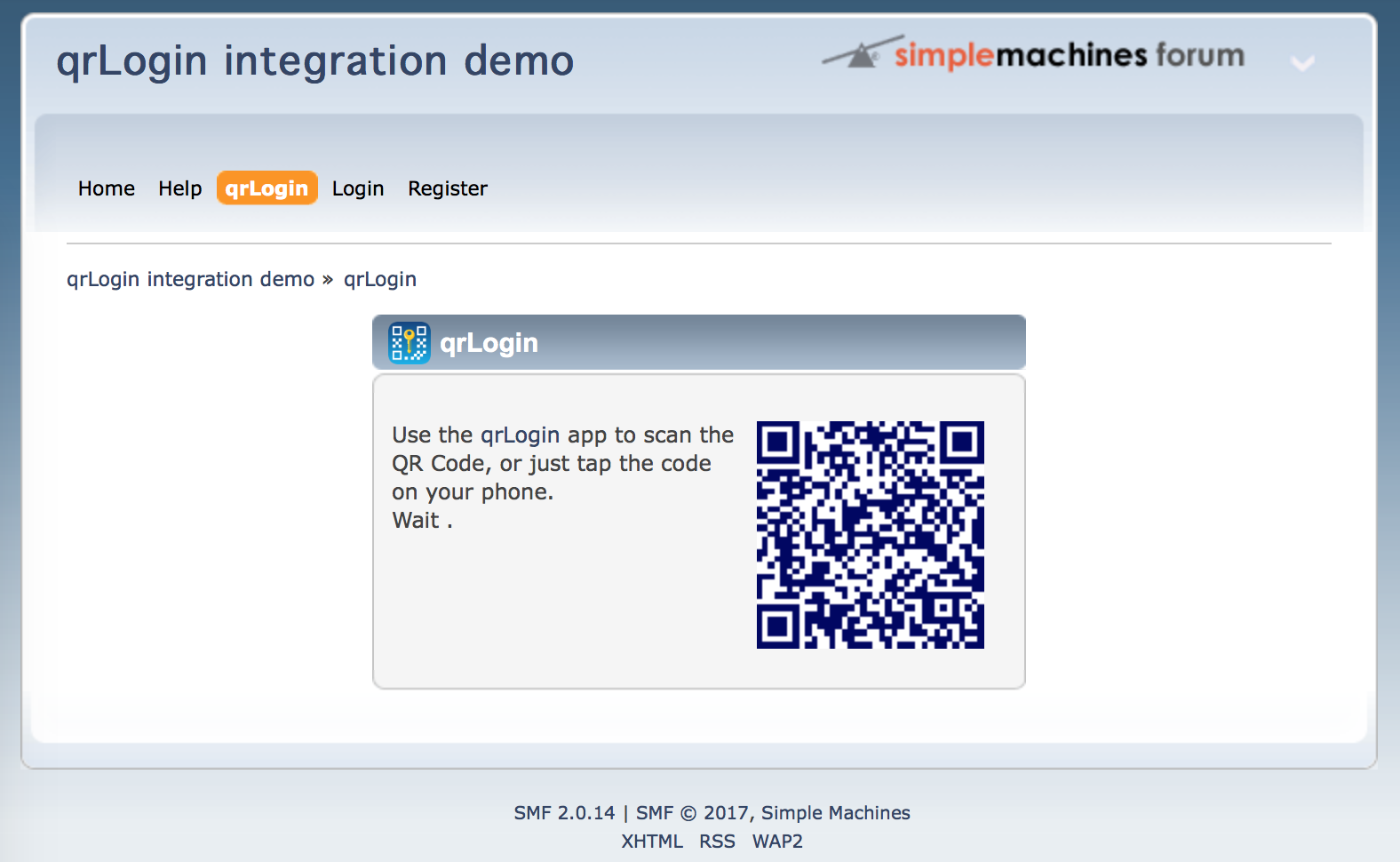This screenshot has height=862, width=1400.
Task: Open the 'SMF © 2017, Simple Machines' link
Action: click(773, 812)
